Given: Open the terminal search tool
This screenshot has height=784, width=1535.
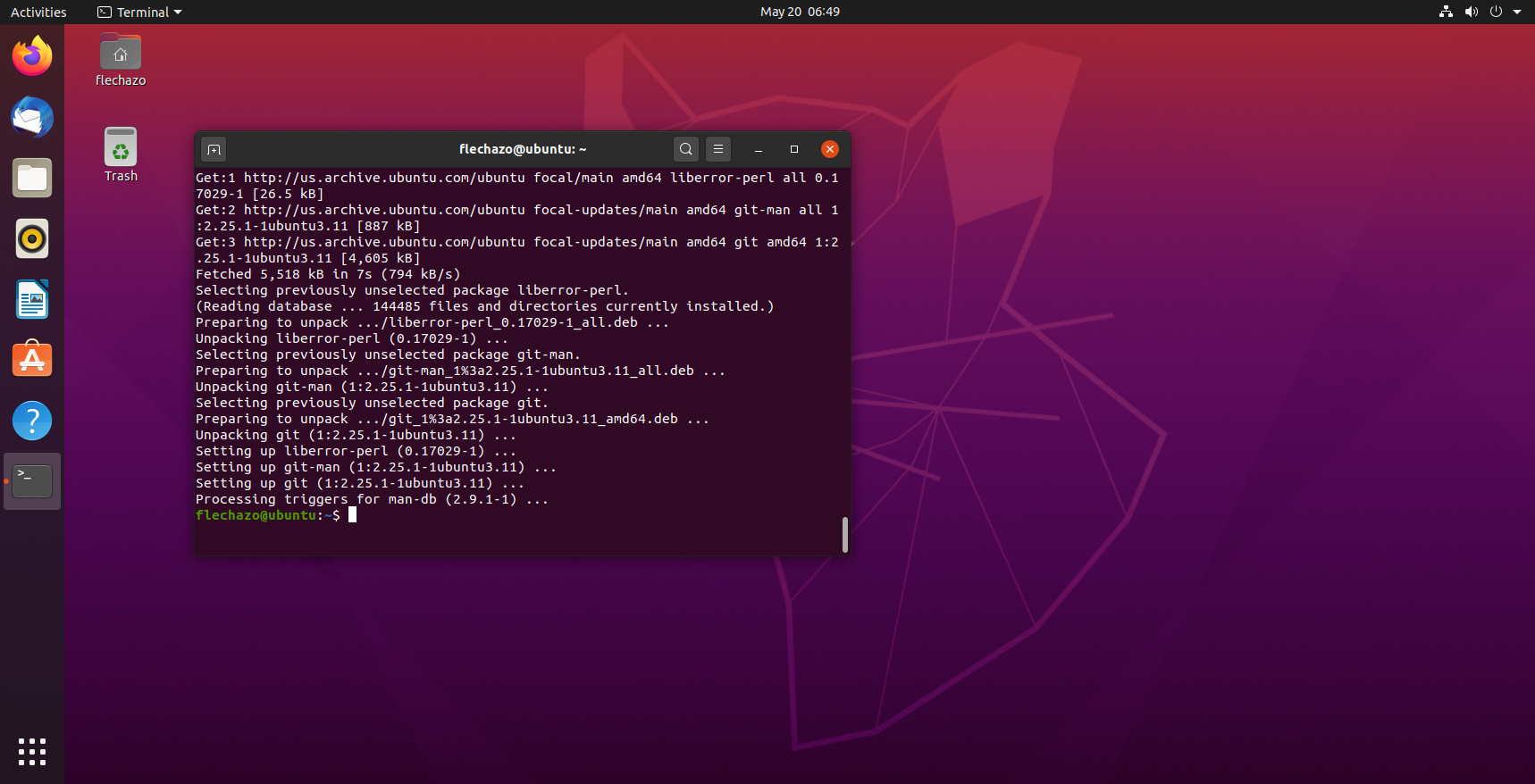Looking at the screenshot, I should click(685, 149).
